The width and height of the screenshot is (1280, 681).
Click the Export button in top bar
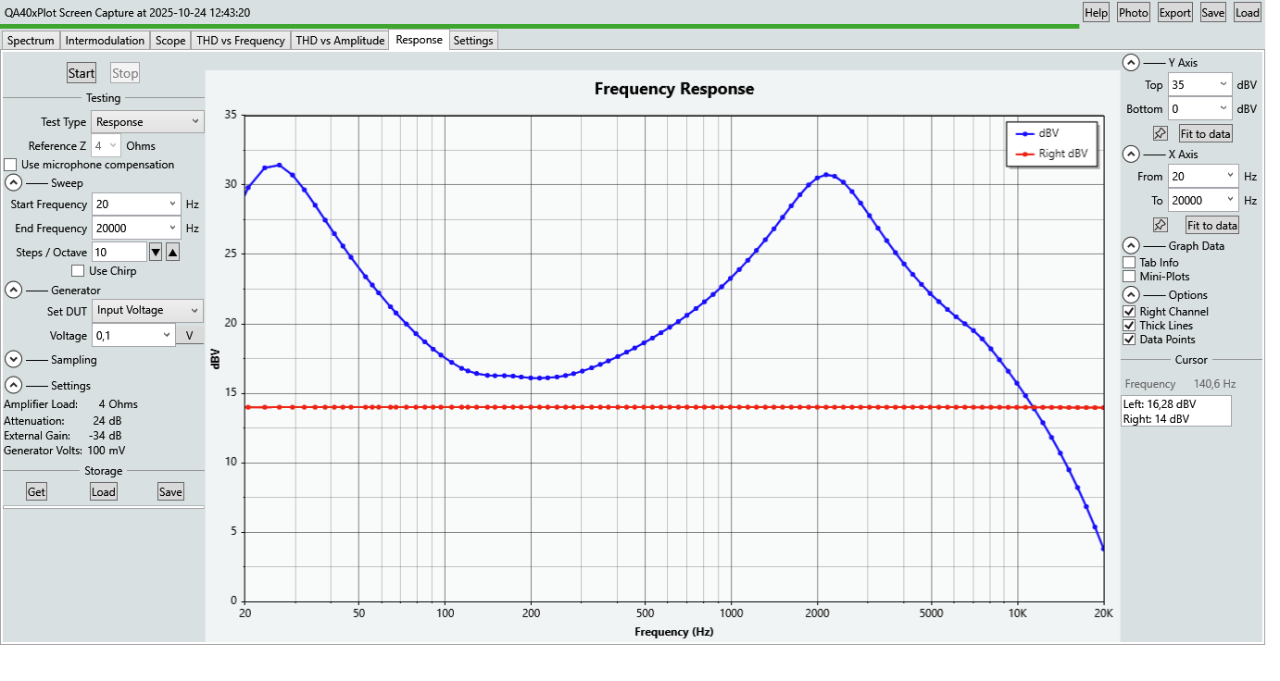(x=1174, y=13)
